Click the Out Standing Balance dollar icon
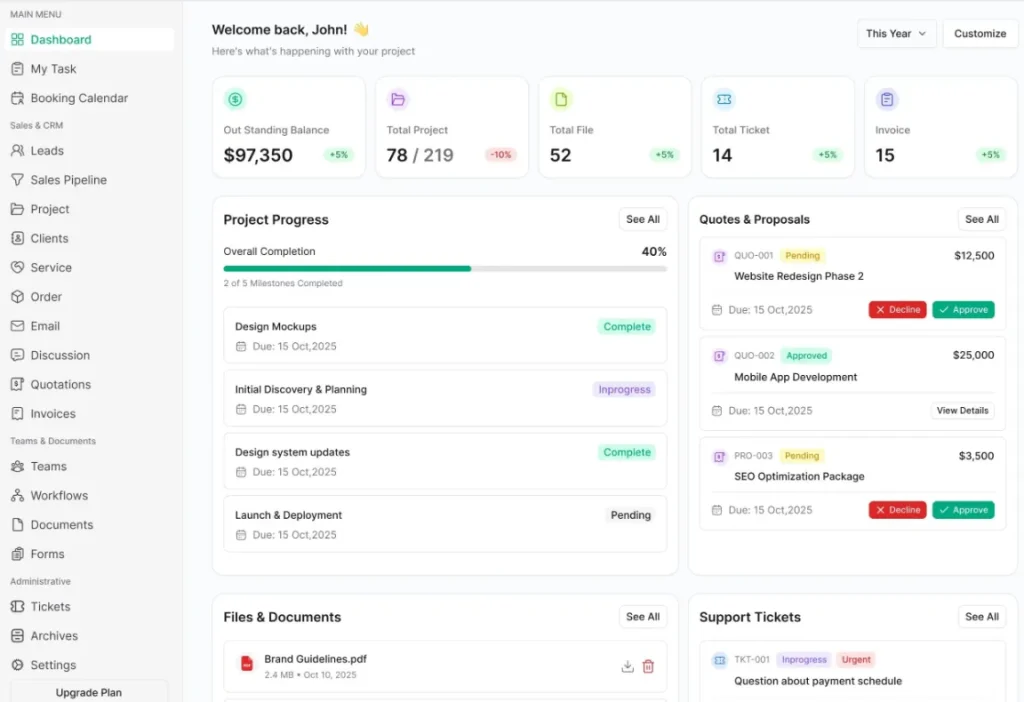This screenshot has width=1024, height=702. coord(235,99)
